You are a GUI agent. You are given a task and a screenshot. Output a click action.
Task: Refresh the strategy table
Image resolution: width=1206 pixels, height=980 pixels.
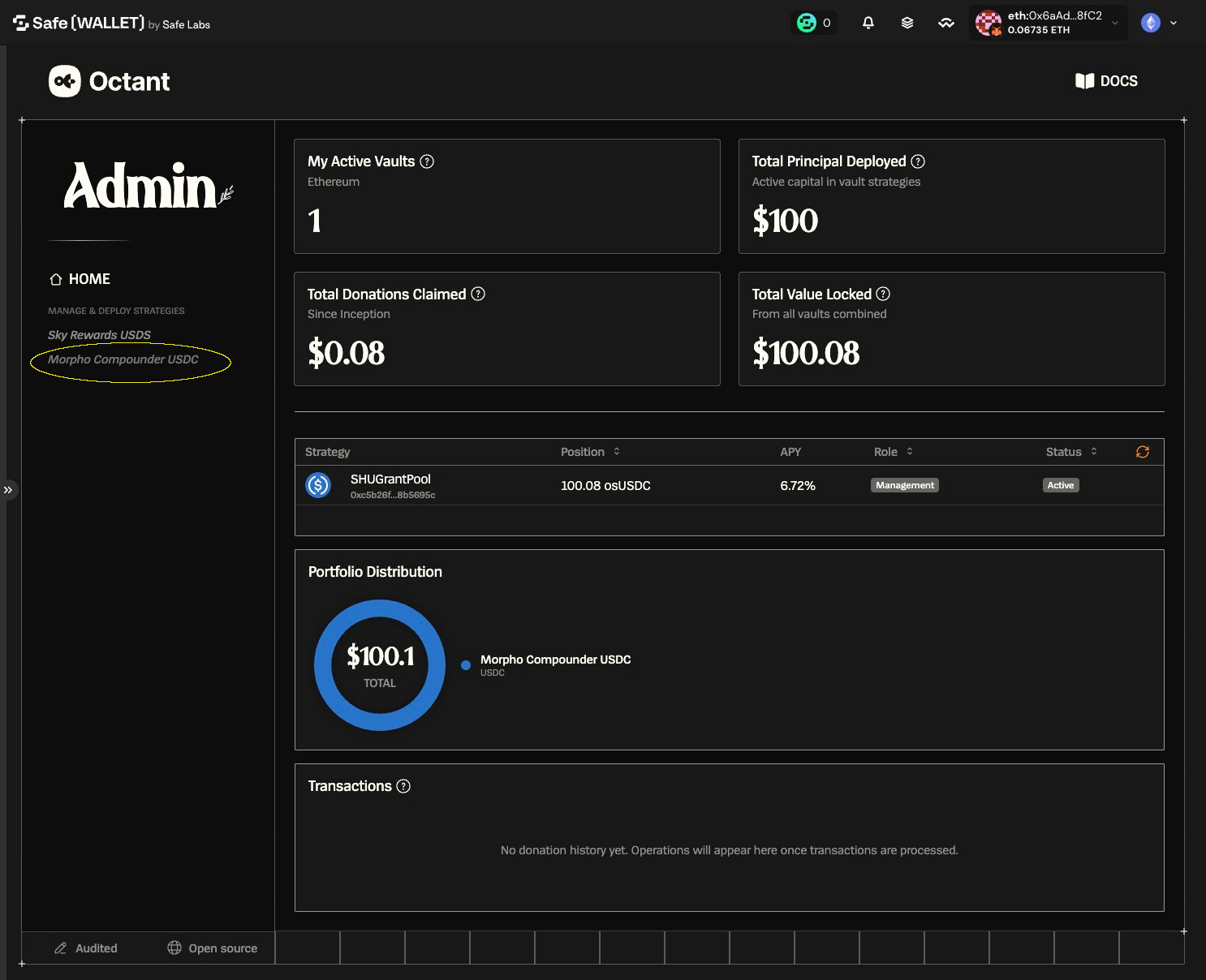pyautogui.click(x=1143, y=452)
